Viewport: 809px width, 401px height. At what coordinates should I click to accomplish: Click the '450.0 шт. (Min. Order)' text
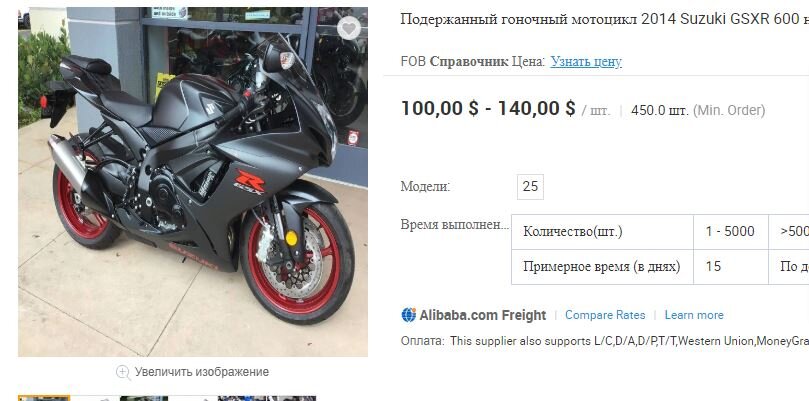(x=698, y=110)
